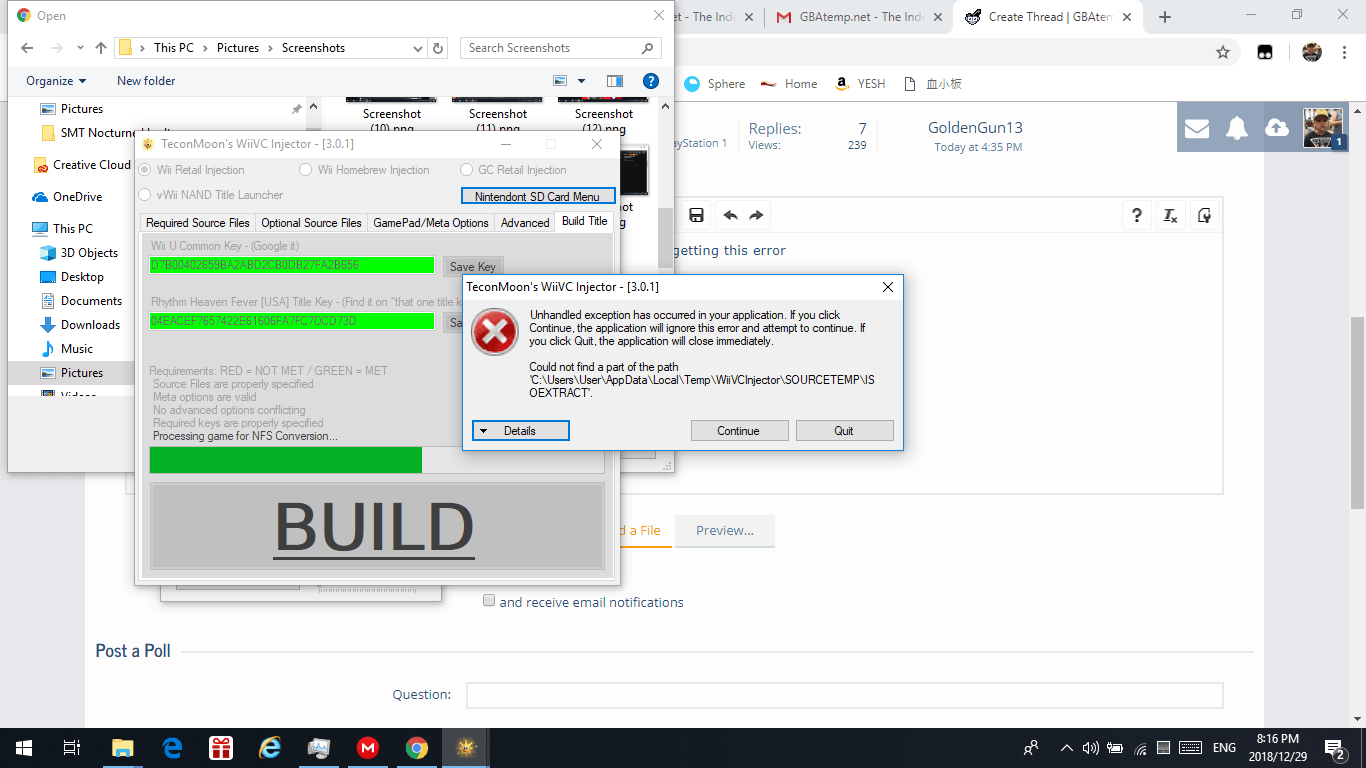Open GBAtemp inbox envelope icon

click(x=1197, y=128)
